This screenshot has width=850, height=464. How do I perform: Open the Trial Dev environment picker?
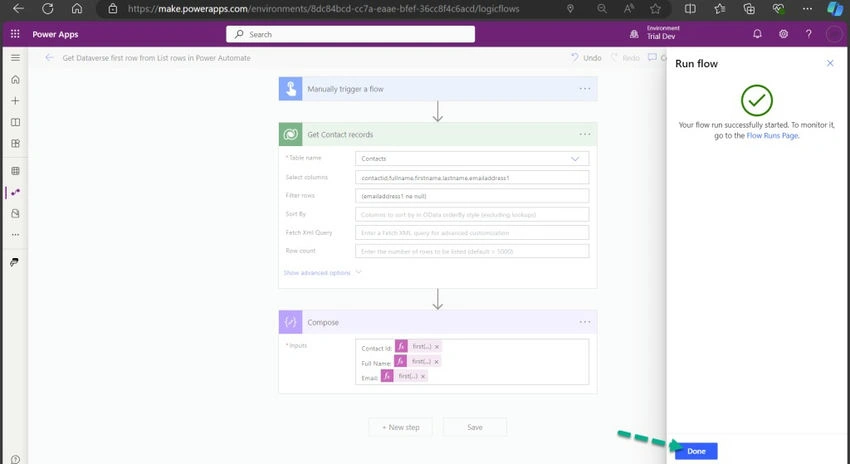pyautogui.click(x=655, y=33)
